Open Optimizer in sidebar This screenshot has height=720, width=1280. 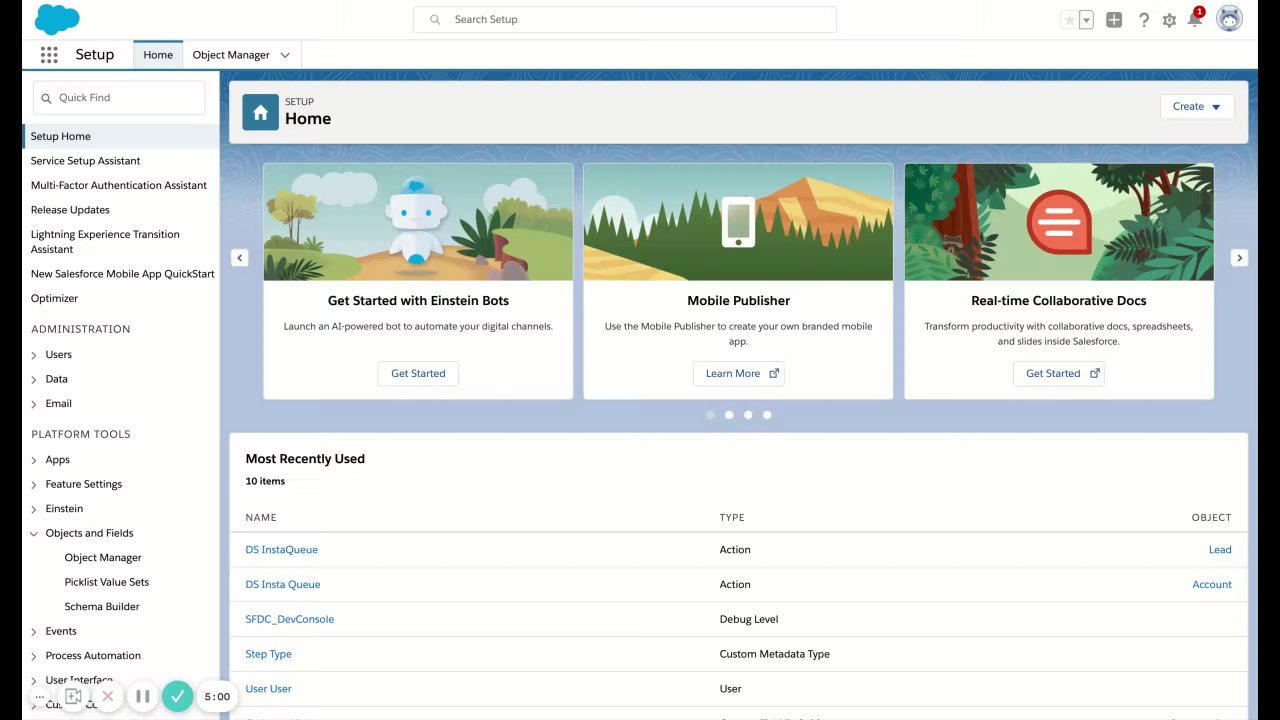click(x=54, y=298)
